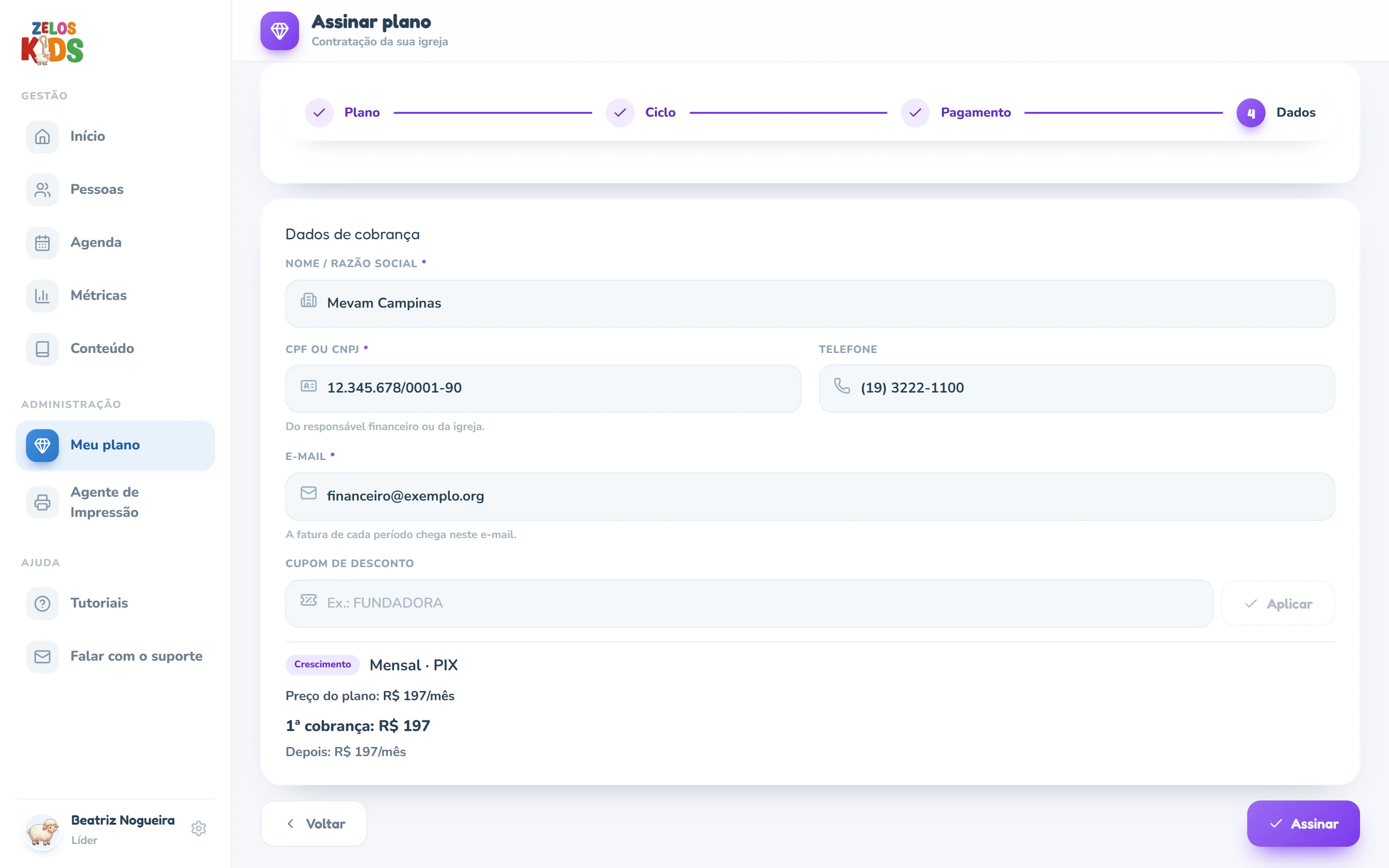This screenshot has height=868, width=1389.
Task: Click the Agenda calendar icon
Action: [42, 243]
